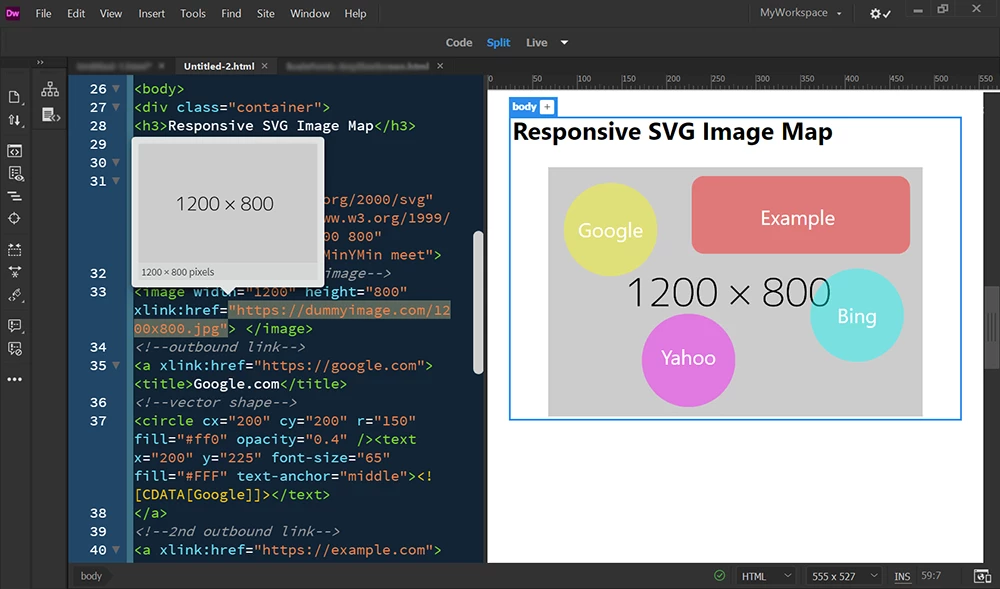Open the Tools menu
Viewport: 1000px width, 589px height.
(x=193, y=13)
